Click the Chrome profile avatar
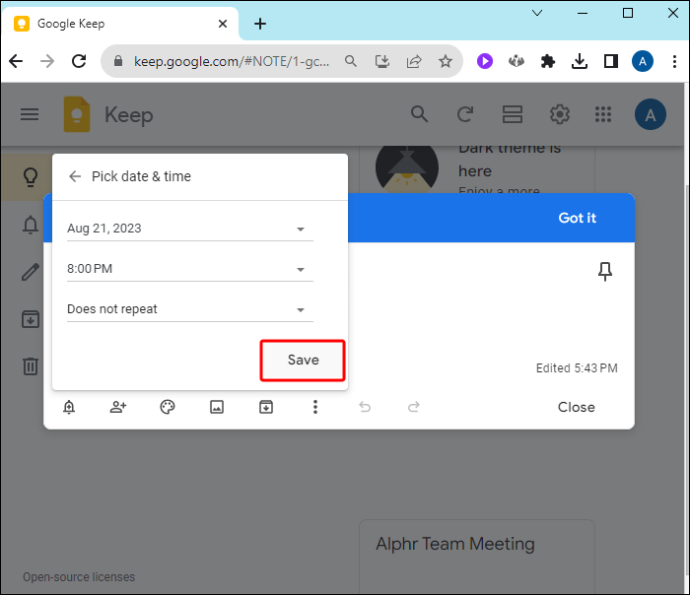This screenshot has height=595, width=690. pos(642,61)
